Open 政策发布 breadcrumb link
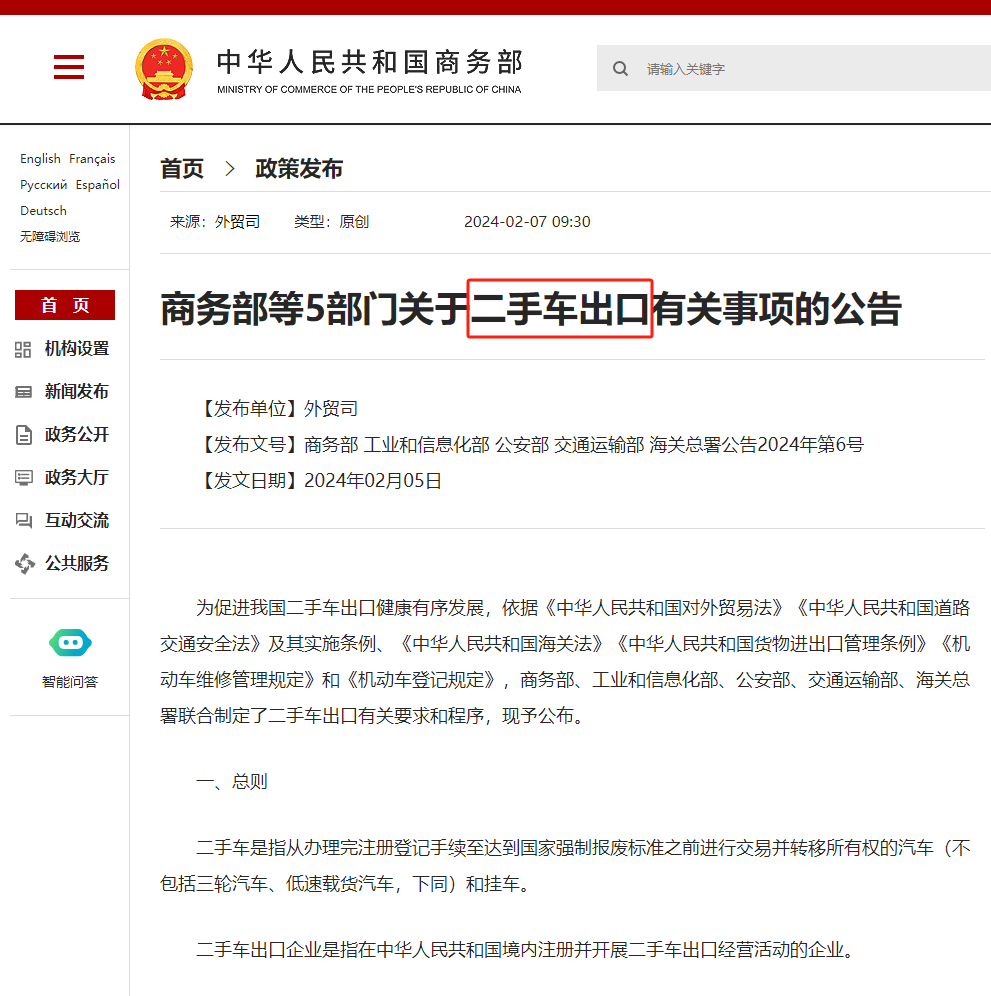This screenshot has width=991, height=996. click(x=299, y=169)
